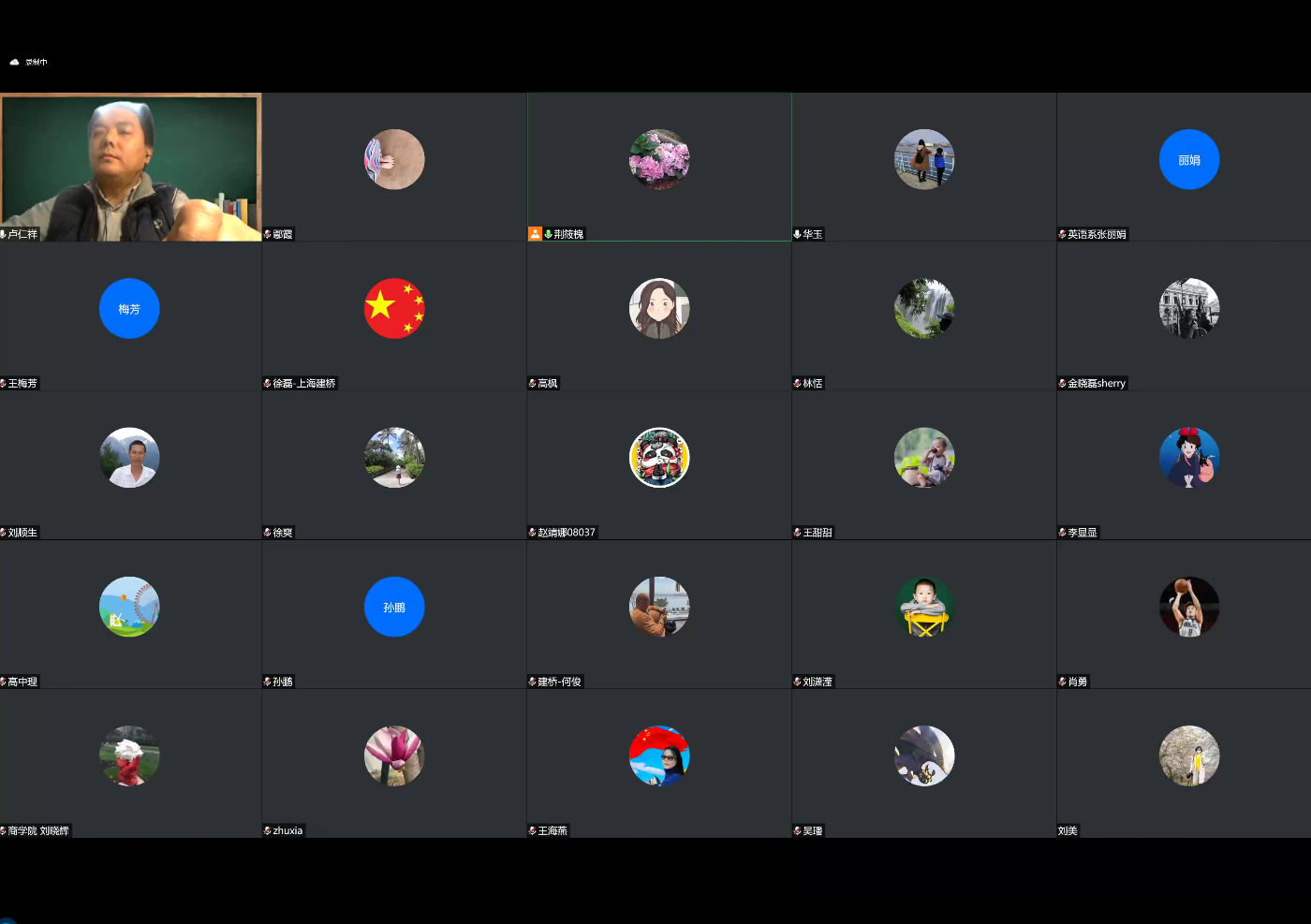The image size is (1311, 924).
Task: Click the blue 梅芳 initials avatar
Action: [129, 308]
